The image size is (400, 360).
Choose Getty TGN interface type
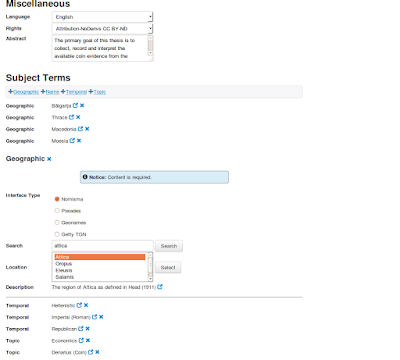click(x=57, y=234)
